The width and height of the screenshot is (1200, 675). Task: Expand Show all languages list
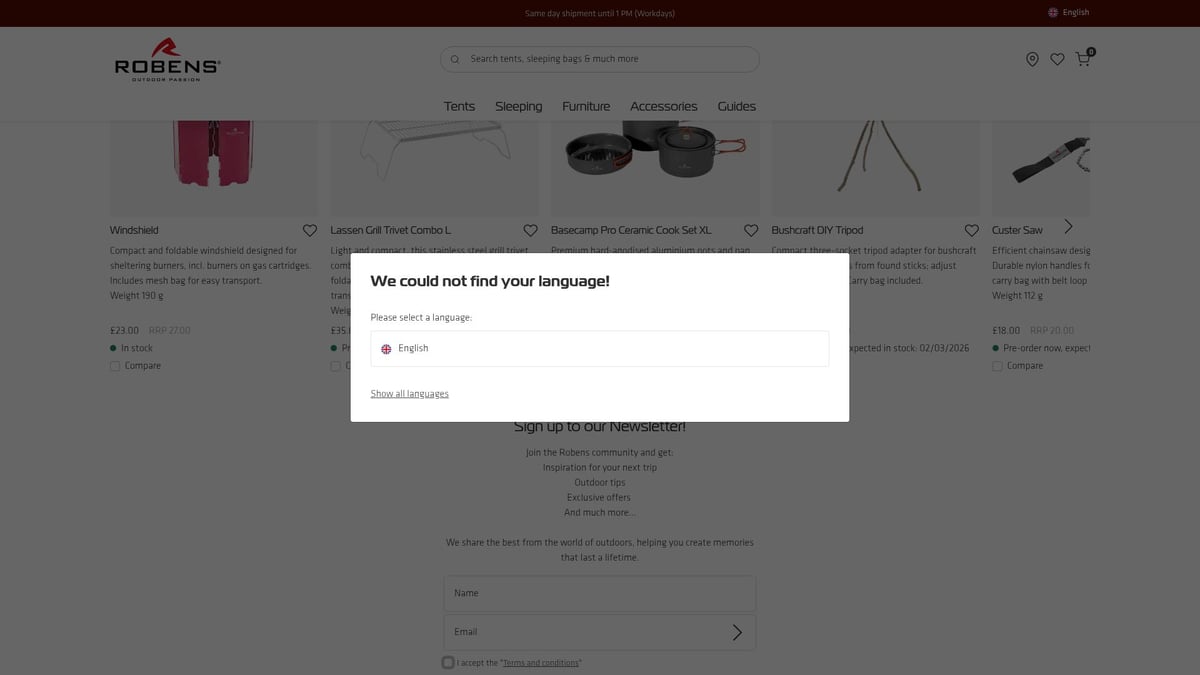point(409,394)
